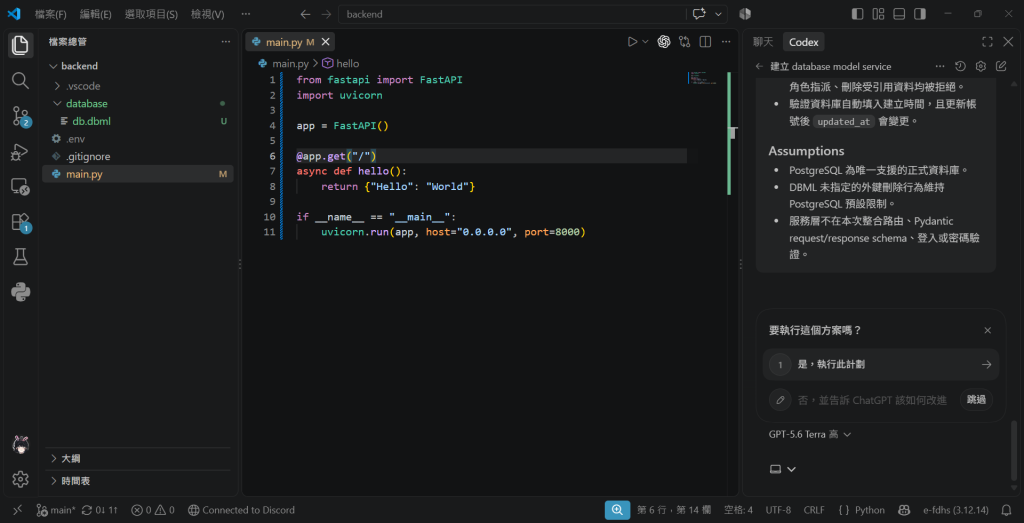1024x523 pixels.
Task: Switch to the Codex tab
Action: [803, 42]
